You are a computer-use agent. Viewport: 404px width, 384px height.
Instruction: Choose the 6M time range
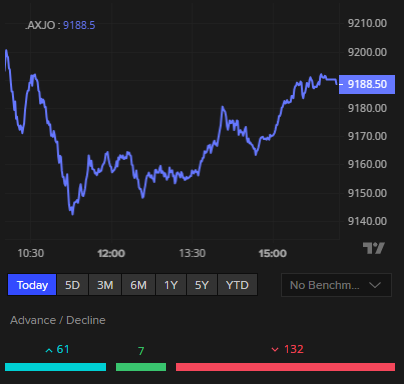(138, 285)
